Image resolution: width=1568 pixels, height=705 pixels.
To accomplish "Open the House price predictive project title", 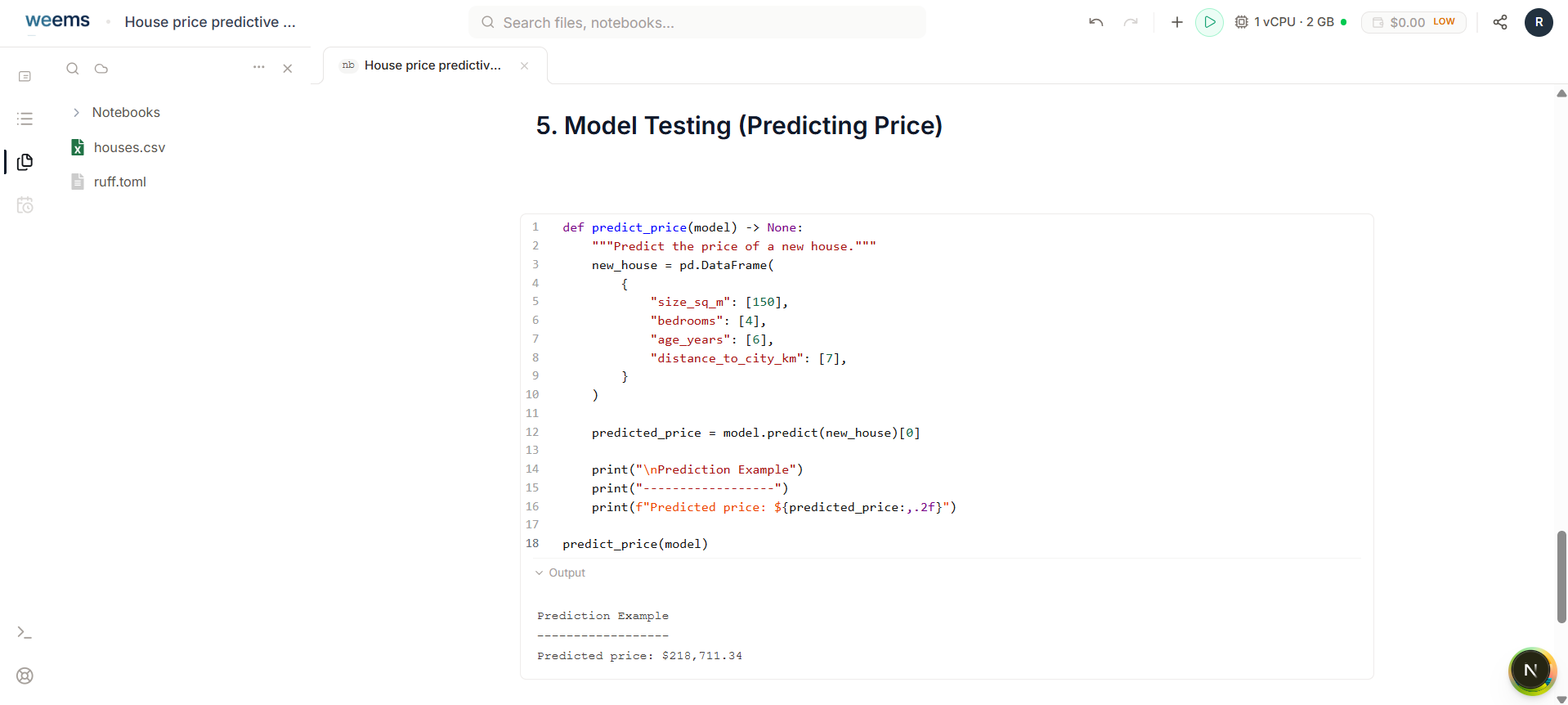I will pos(210,22).
